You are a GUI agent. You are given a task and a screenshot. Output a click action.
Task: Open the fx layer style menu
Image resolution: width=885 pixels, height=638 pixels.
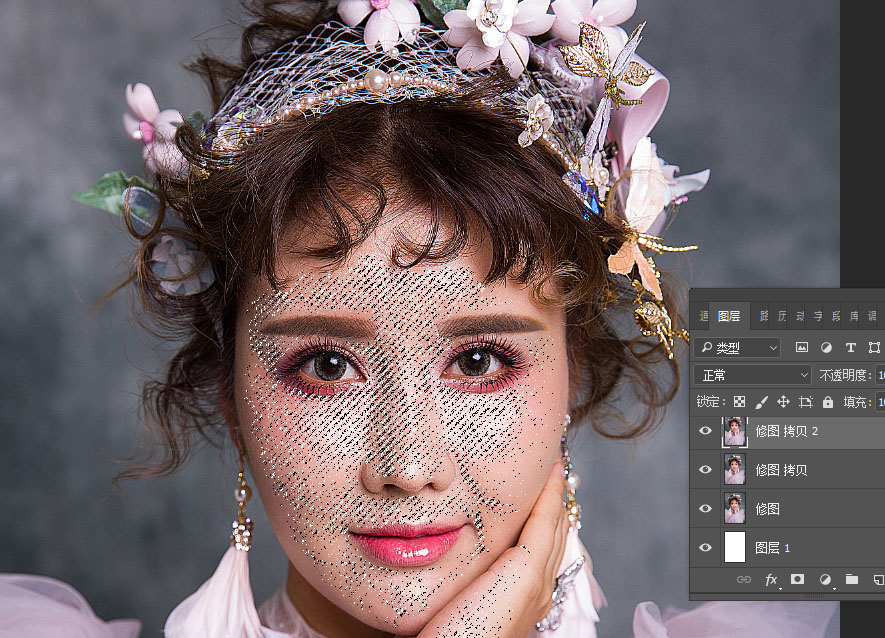tap(771, 580)
